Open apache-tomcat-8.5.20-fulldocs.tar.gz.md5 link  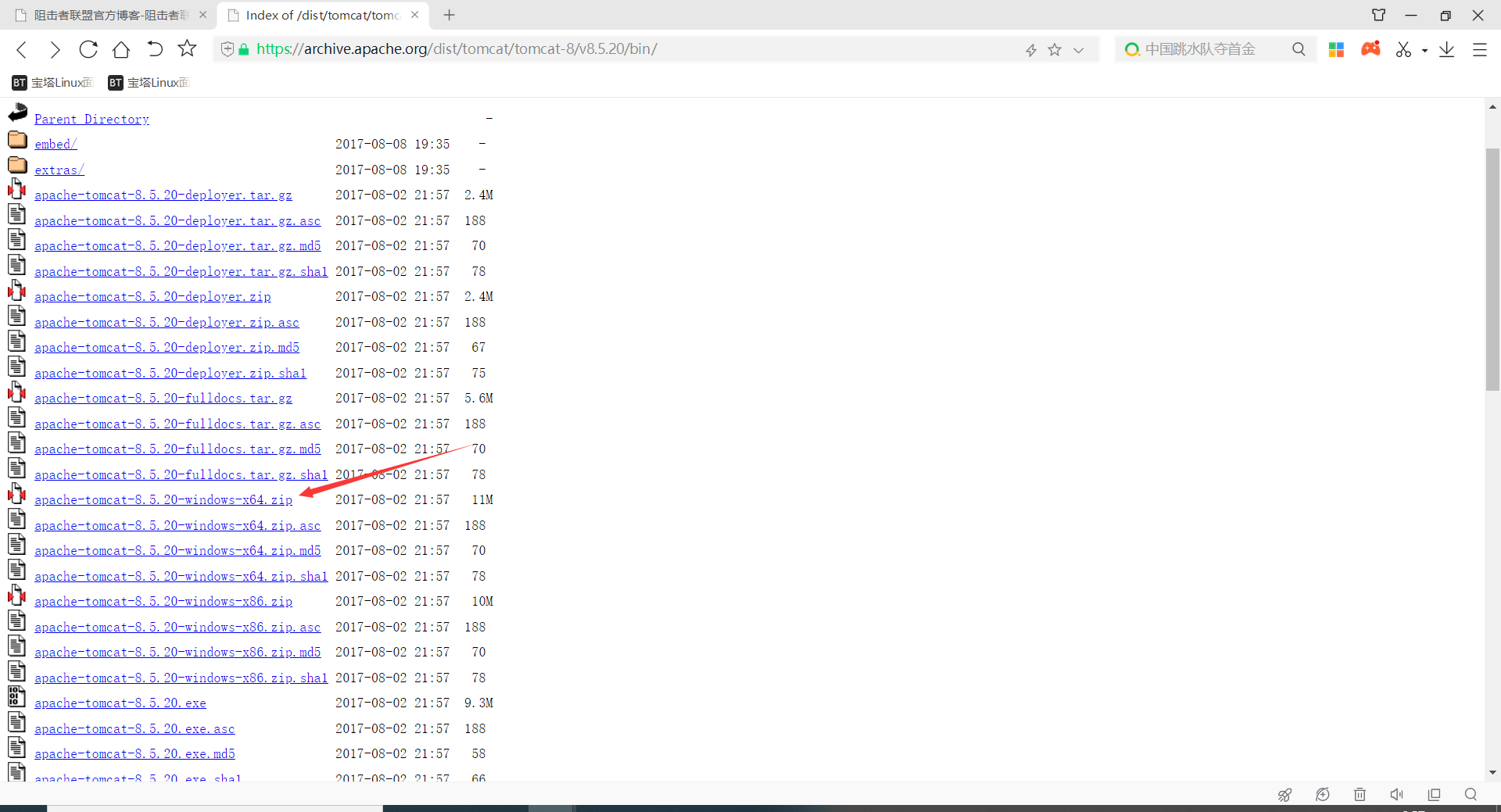pyautogui.click(x=177, y=449)
